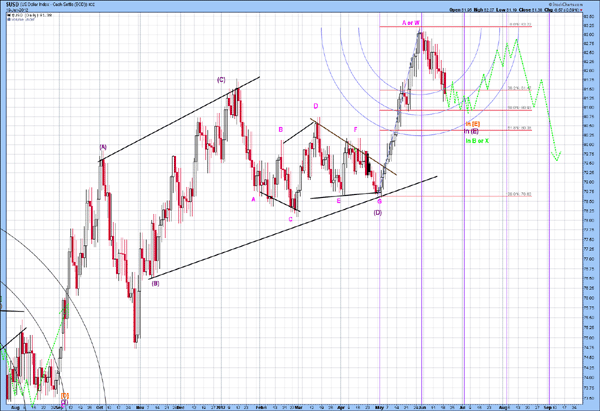The height and width of the screenshot is (411, 600).
Task: Click the StockCharts.com watermark link
Action: tap(566, 5)
